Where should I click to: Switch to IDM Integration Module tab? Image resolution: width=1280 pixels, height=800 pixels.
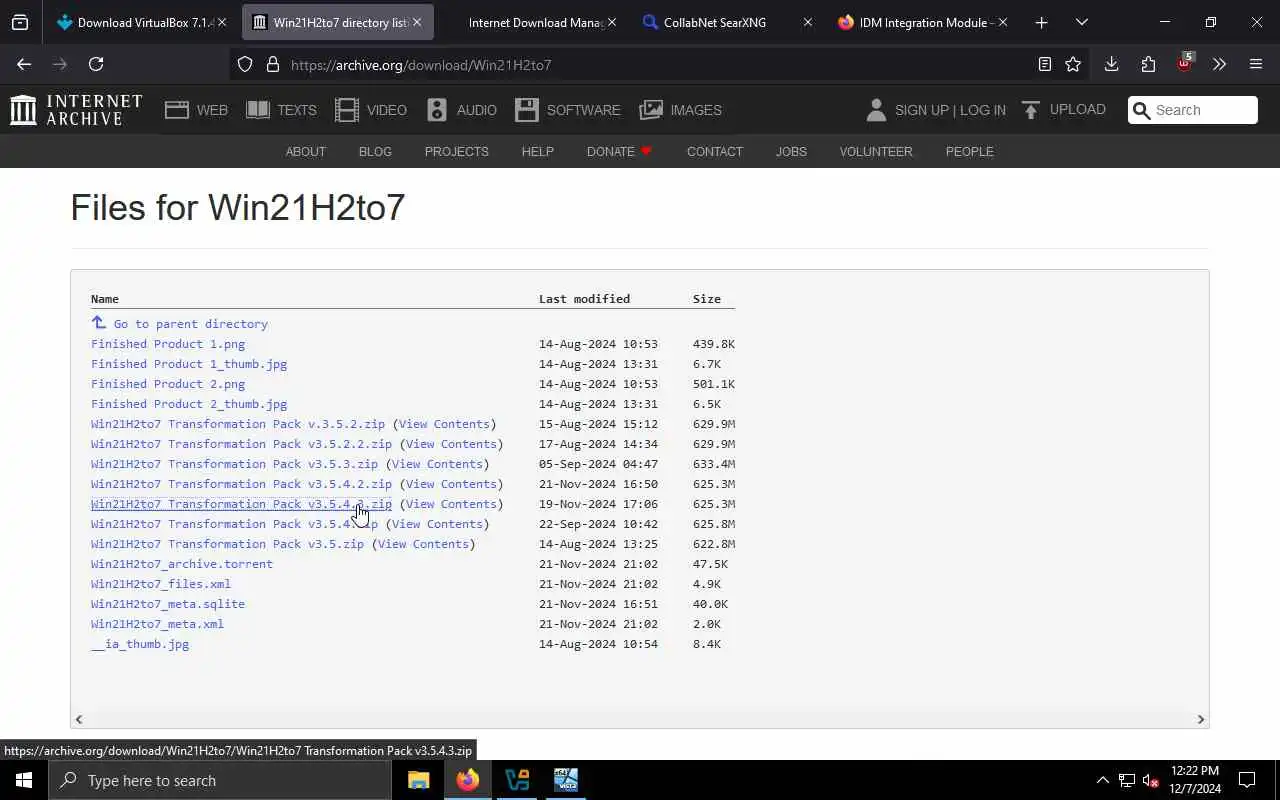click(921, 22)
